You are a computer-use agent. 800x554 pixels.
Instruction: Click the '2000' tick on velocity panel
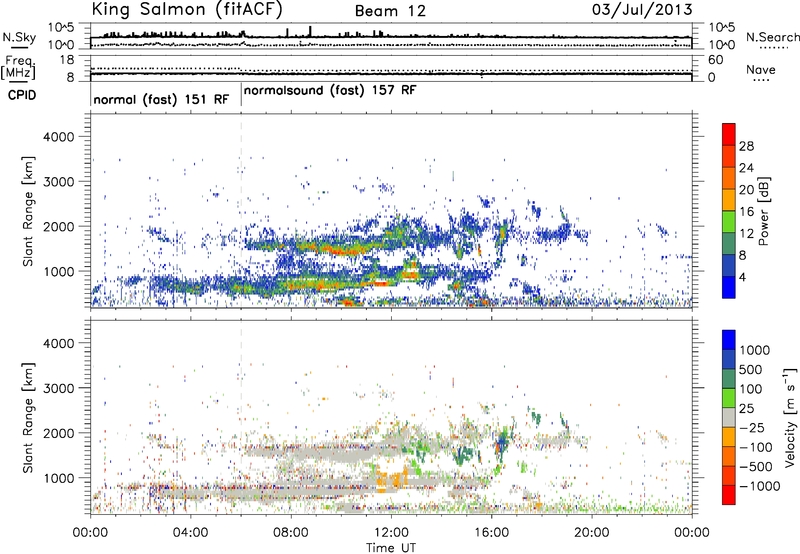point(58,433)
